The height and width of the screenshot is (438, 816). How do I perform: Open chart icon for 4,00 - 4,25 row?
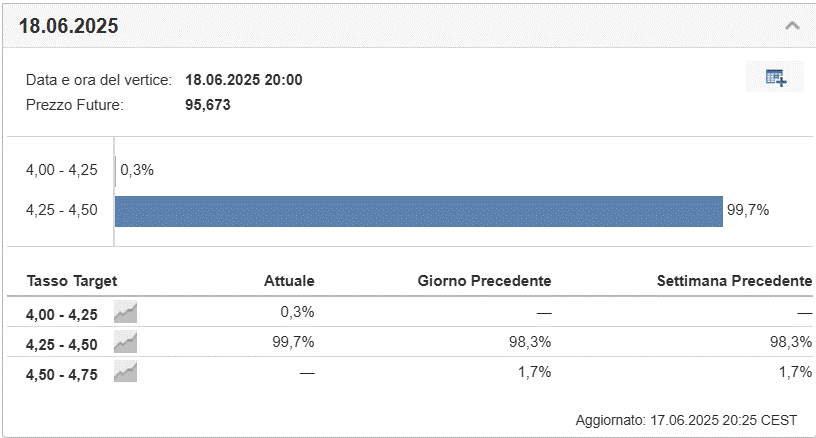(125, 312)
